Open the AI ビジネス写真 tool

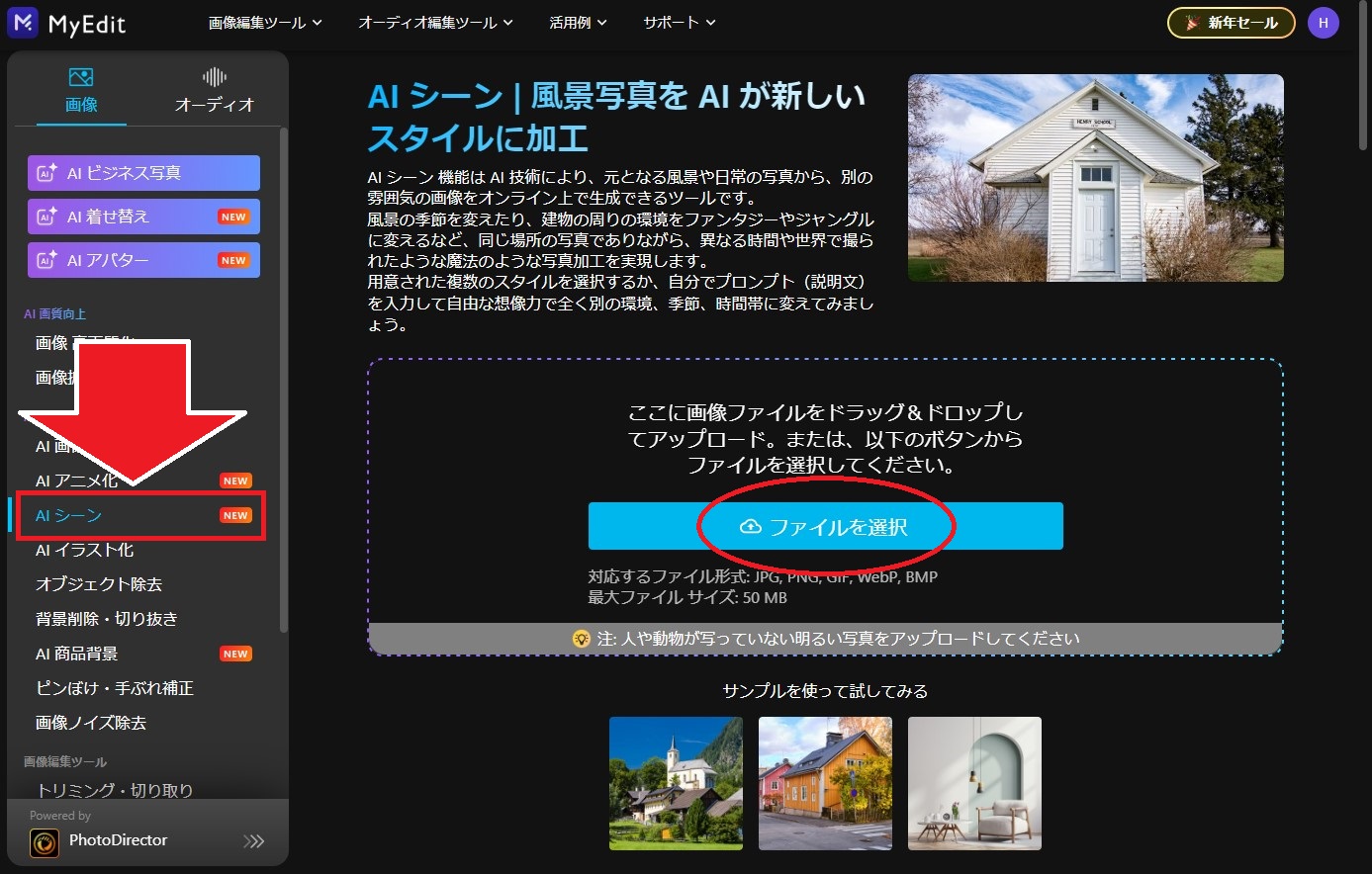[143, 173]
